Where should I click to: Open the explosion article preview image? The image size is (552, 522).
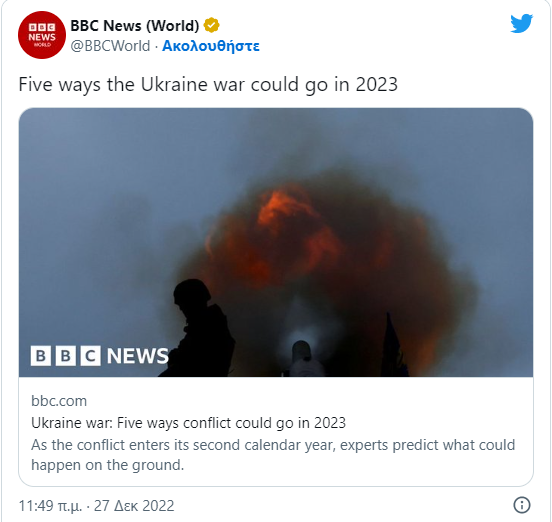276,242
